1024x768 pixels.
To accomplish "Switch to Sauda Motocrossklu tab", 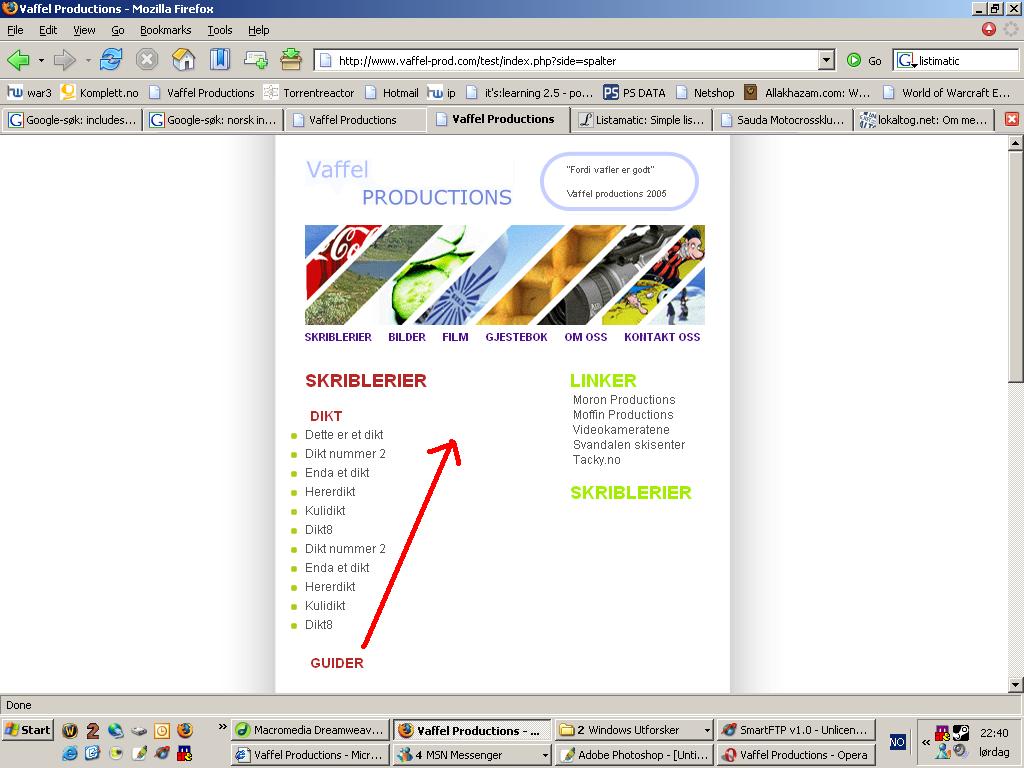I will pyautogui.click(x=782, y=120).
